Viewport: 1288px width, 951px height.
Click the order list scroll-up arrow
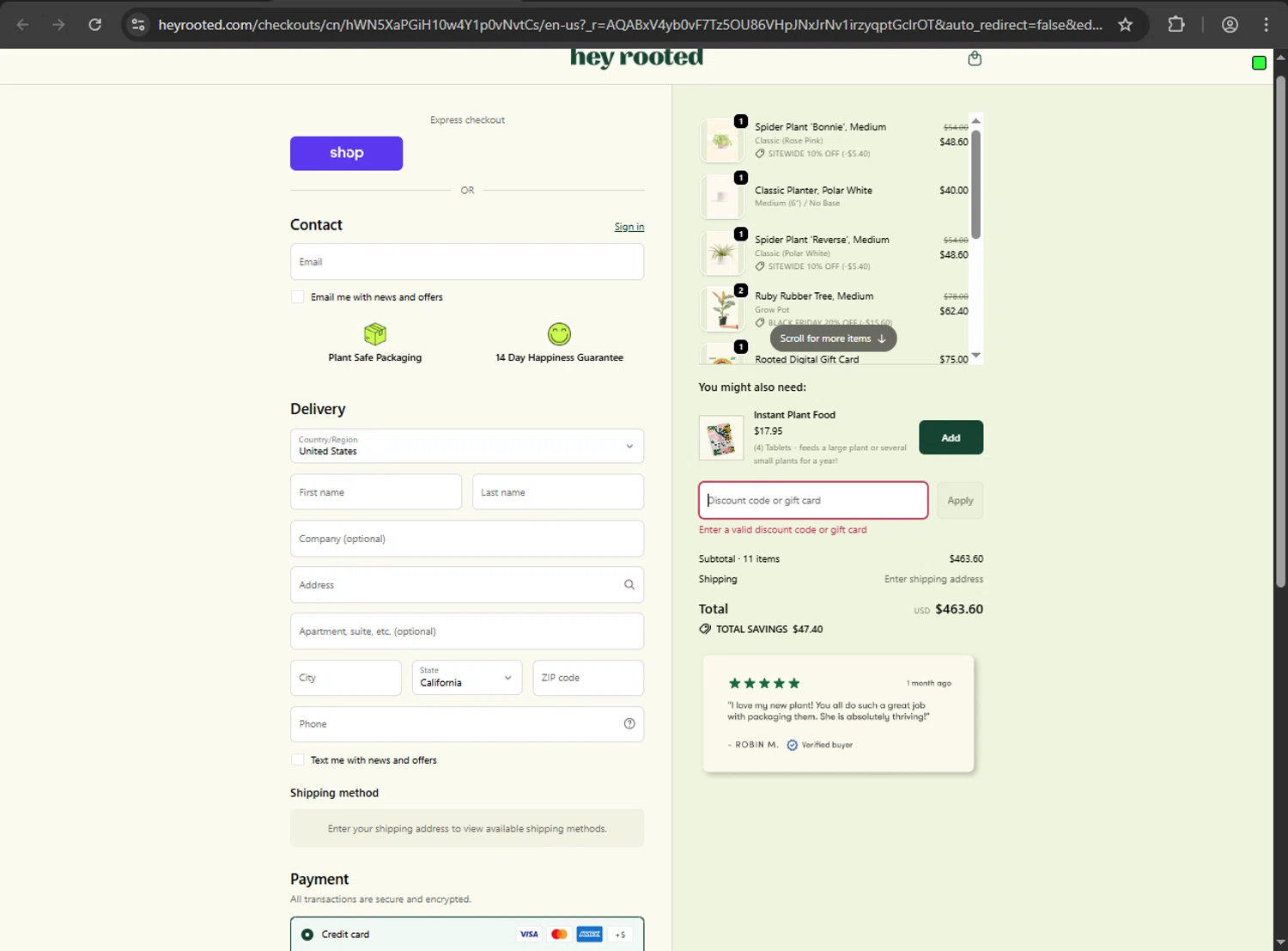tap(975, 121)
